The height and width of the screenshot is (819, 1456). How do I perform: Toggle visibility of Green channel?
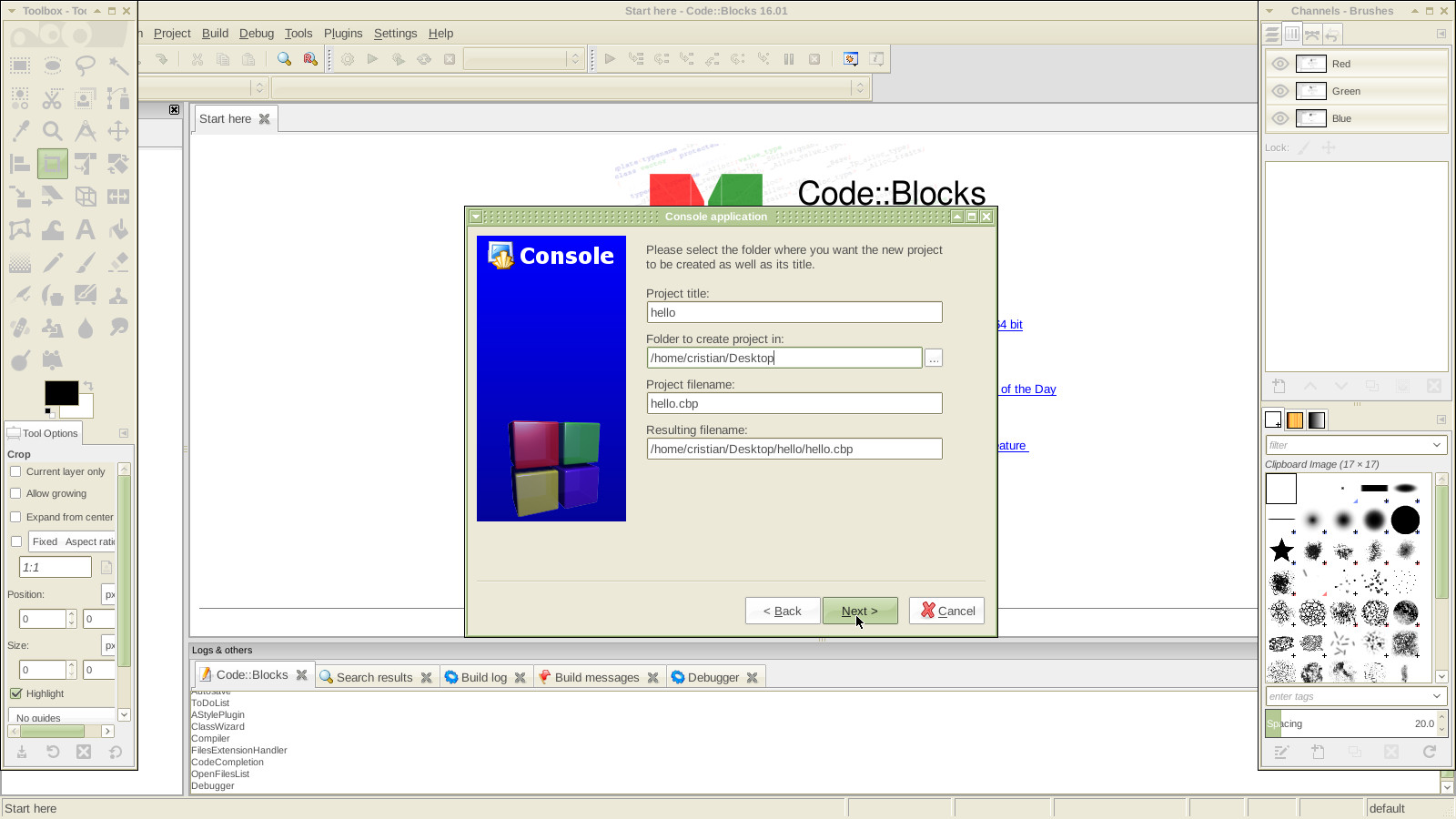[x=1280, y=91]
